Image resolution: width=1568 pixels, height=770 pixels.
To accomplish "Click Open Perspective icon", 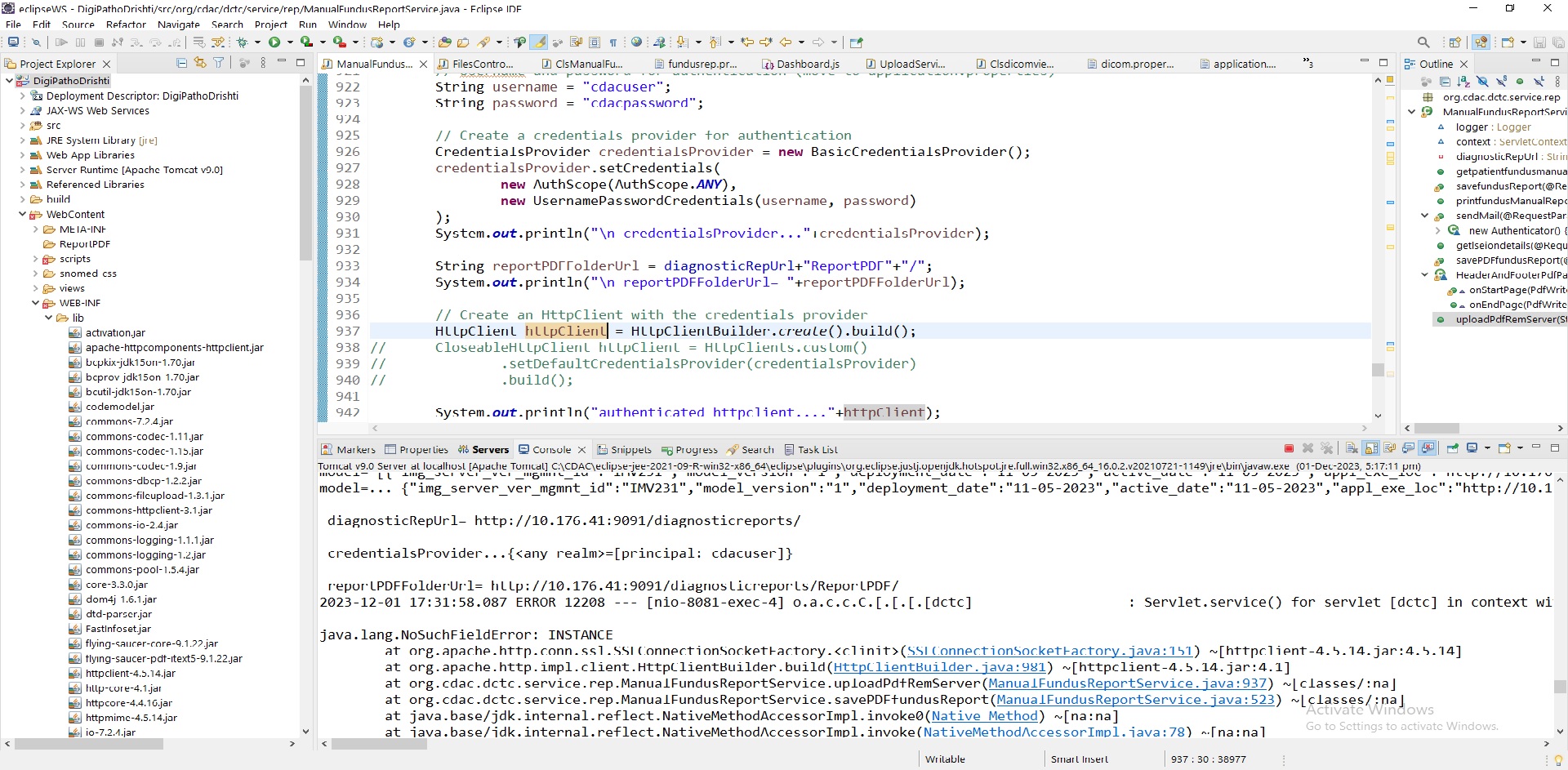I will [x=1454, y=42].
